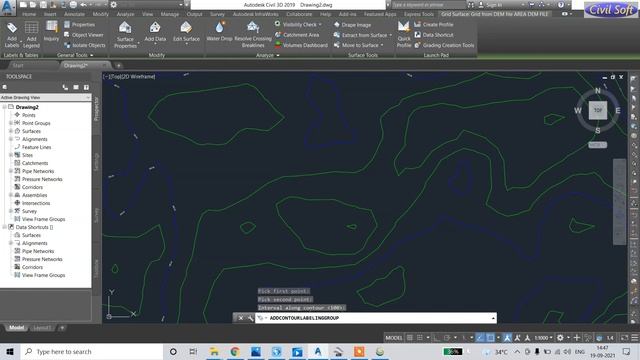This screenshot has height=360, width=640.
Task: Click the TOP face of the ViewCube
Action: [598, 110]
